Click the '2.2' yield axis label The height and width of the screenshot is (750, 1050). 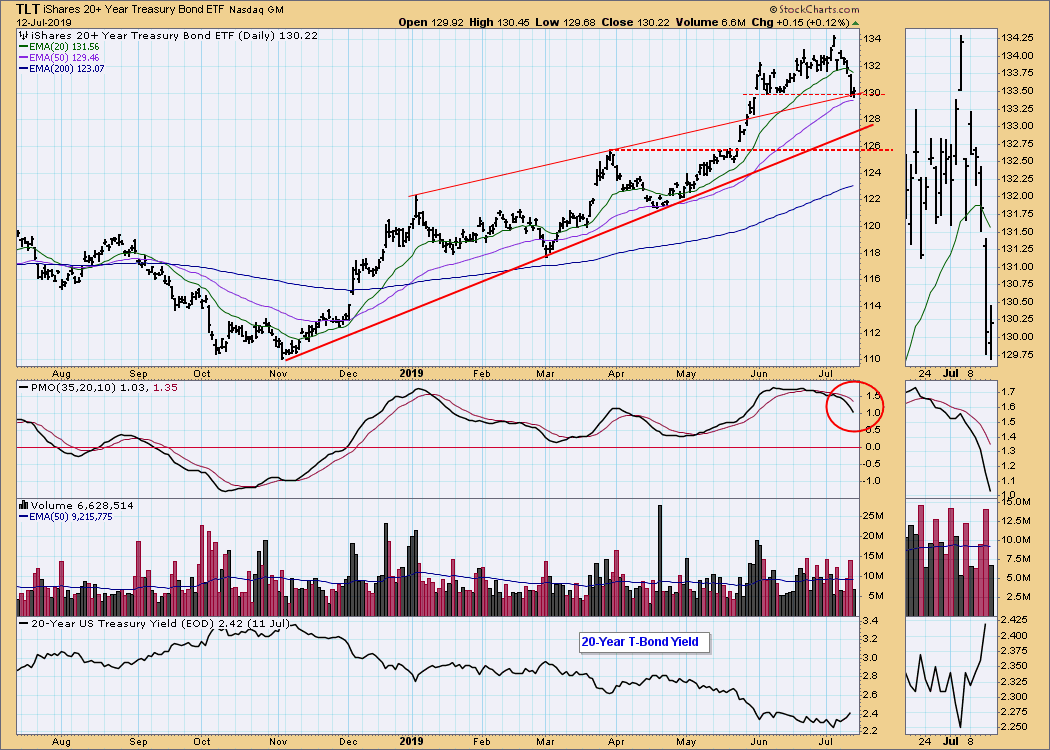(871, 731)
